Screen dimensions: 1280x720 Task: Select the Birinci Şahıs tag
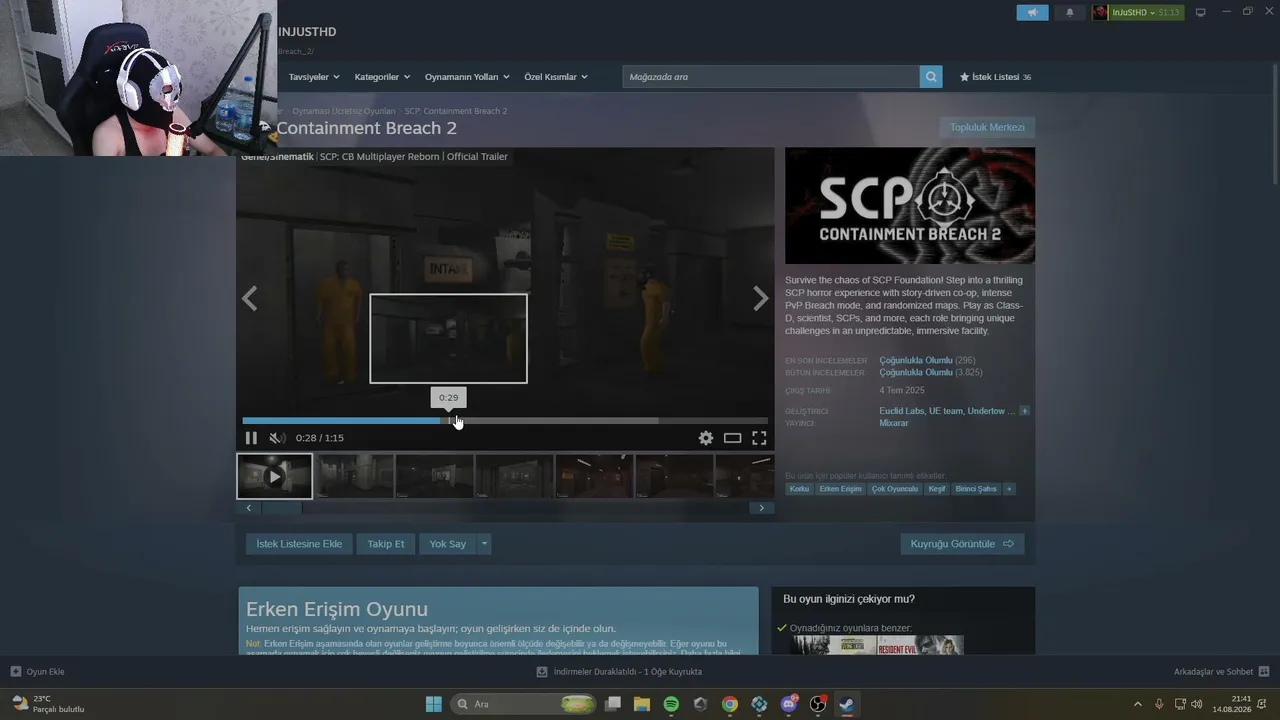coord(976,489)
